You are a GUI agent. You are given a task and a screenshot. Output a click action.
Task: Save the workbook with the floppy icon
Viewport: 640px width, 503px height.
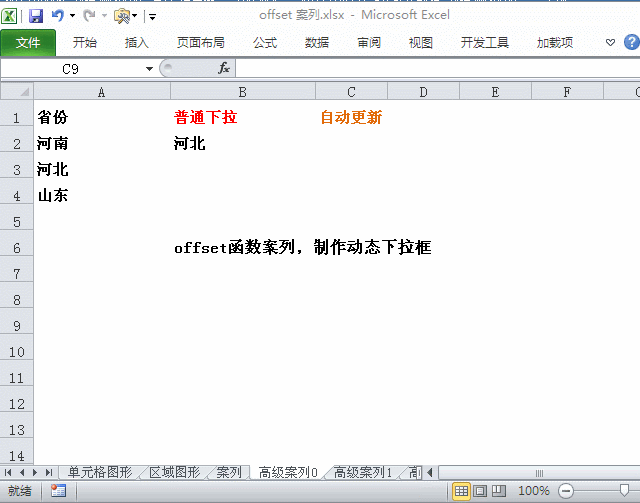click(36, 16)
